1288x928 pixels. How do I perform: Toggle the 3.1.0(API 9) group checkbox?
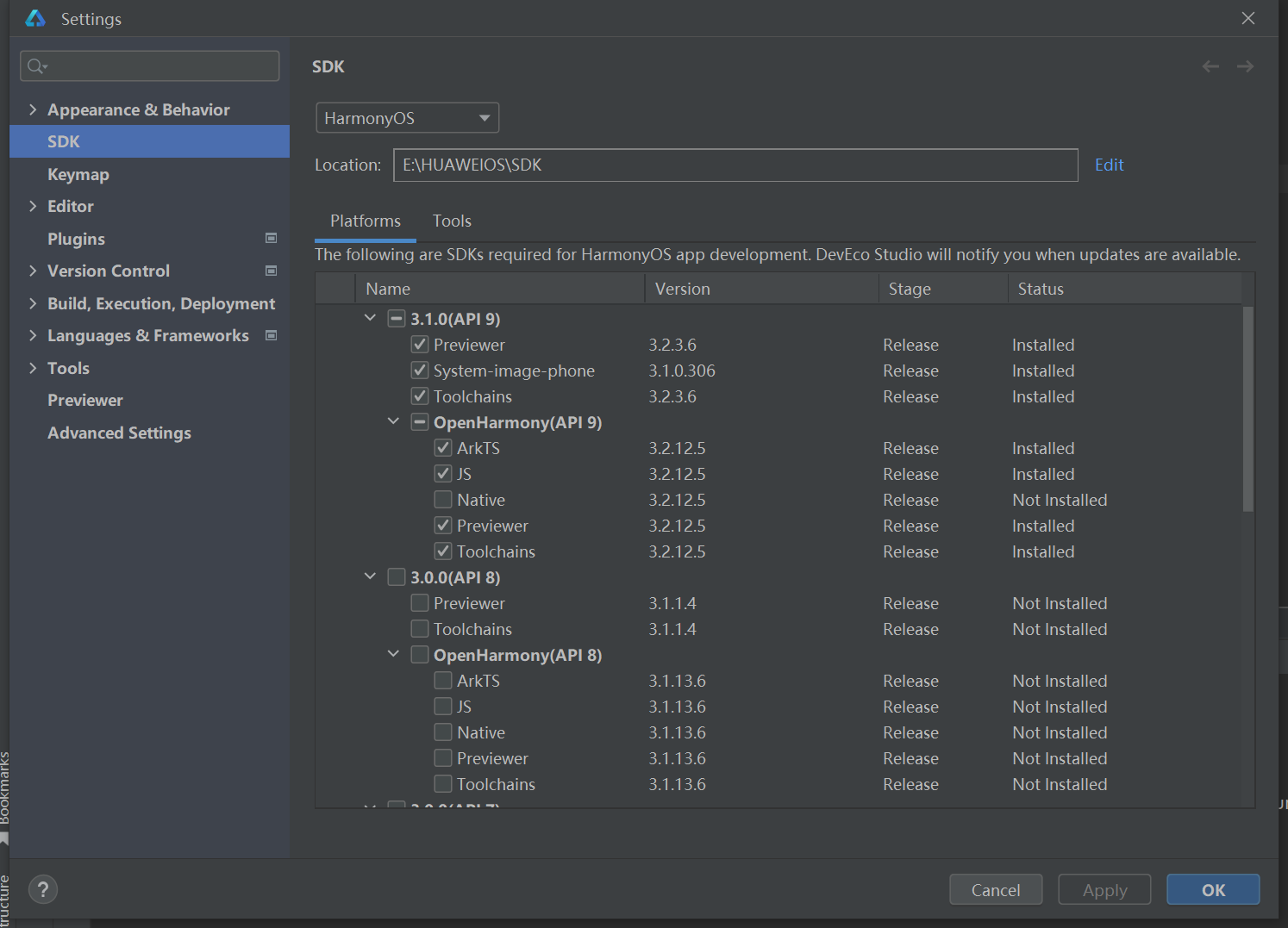click(397, 319)
